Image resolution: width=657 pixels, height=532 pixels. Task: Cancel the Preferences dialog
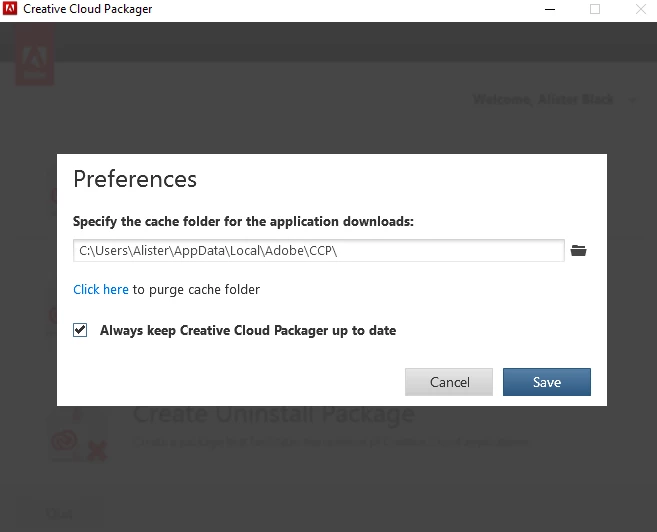pos(449,382)
